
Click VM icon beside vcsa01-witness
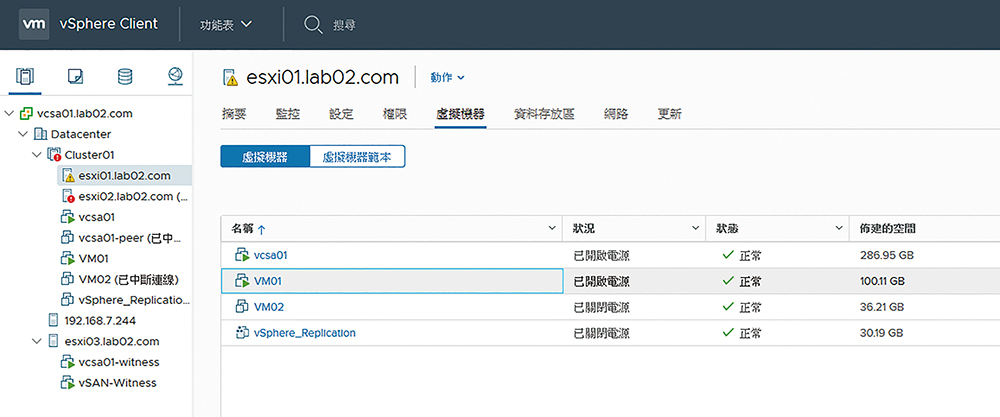coord(68,362)
